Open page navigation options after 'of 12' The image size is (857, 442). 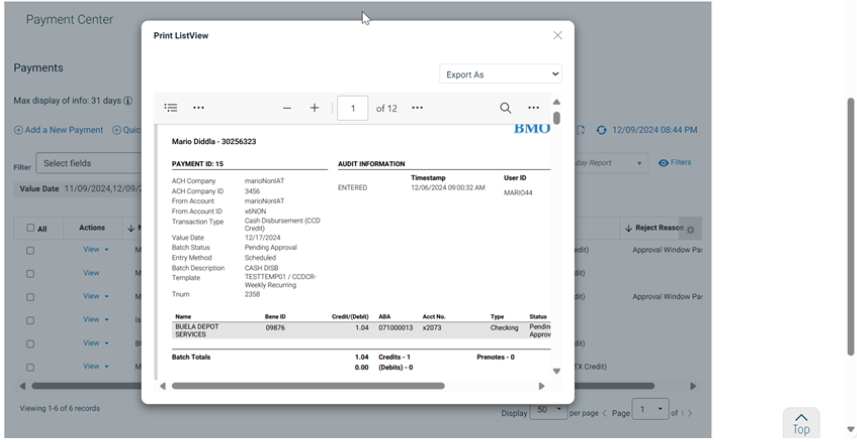[x=417, y=108]
